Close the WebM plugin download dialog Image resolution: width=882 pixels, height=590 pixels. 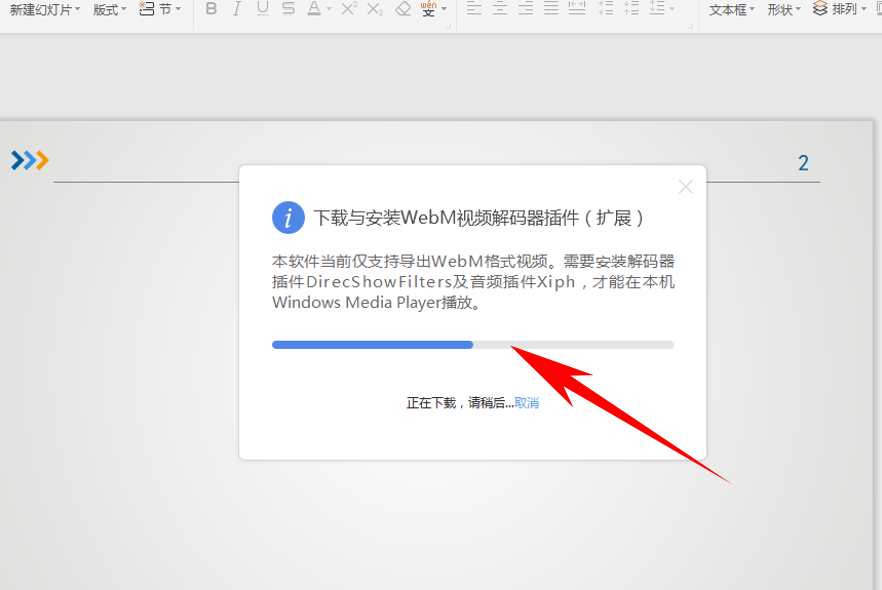[x=685, y=187]
